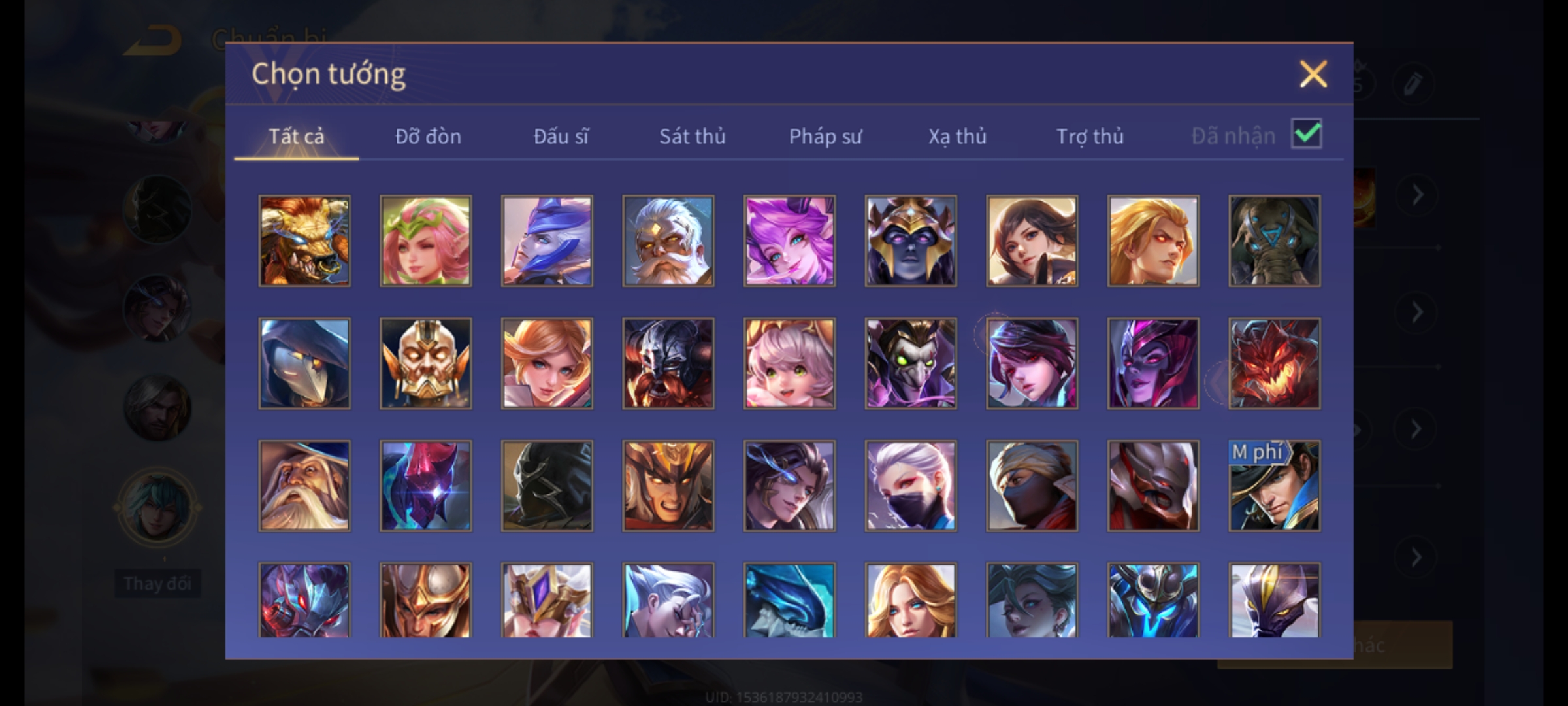Select the red fire demon hero
The image size is (1568, 706).
click(x=1274, y=363)
